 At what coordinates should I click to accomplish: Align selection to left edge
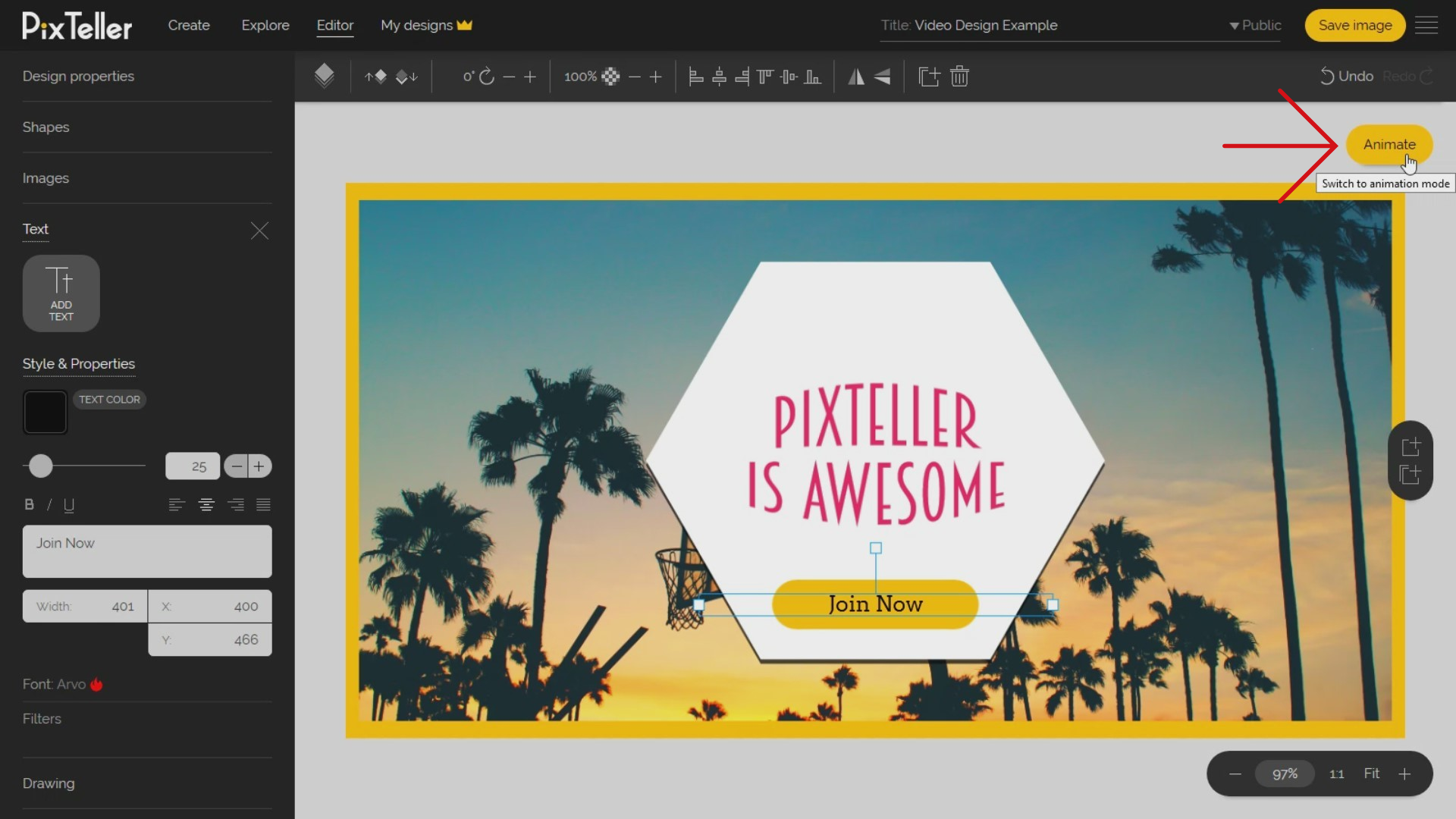coord(696,77)
